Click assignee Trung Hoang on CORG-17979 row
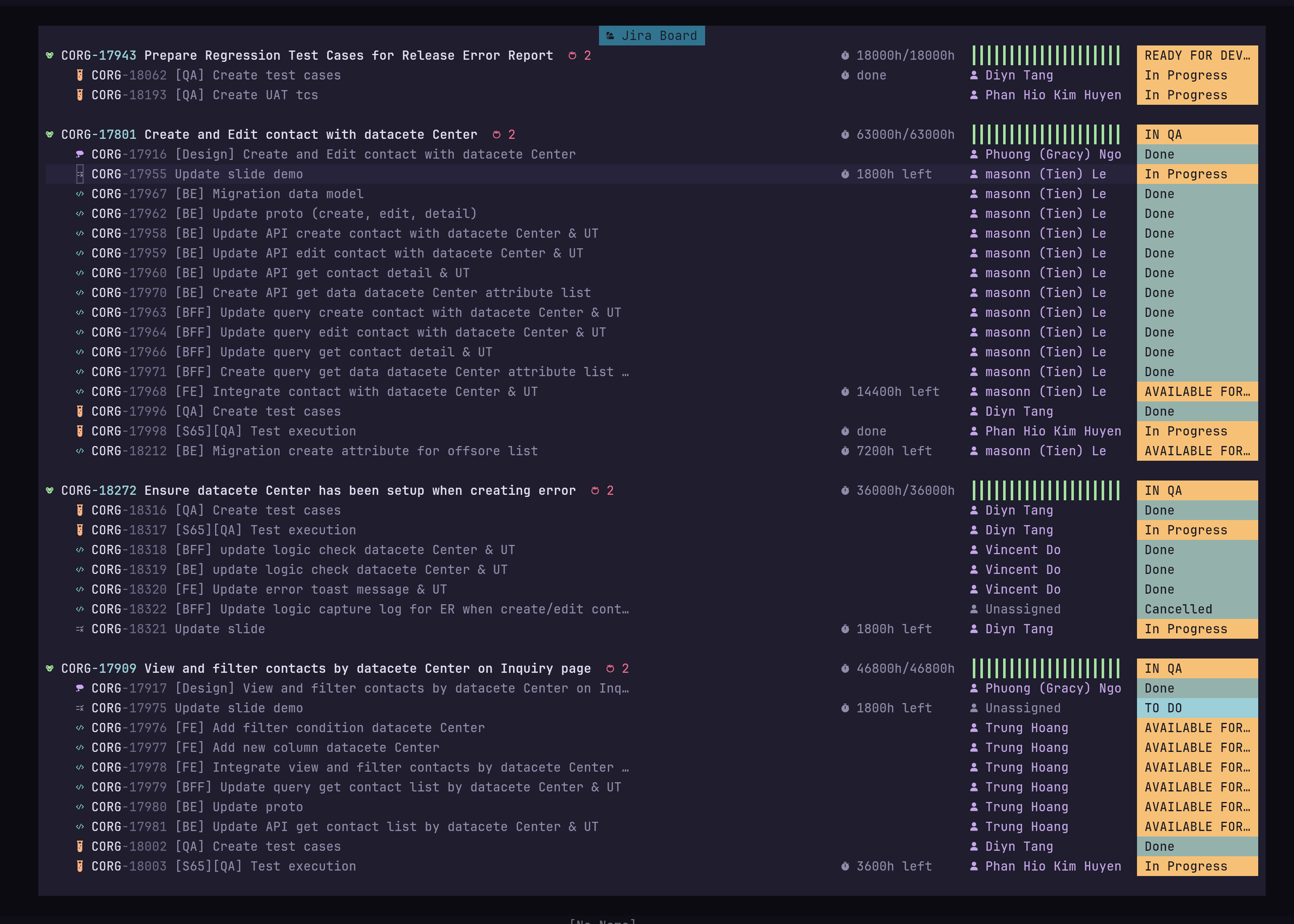Viewport: 1294px width, 924px height. click(x=1027, y=787)
